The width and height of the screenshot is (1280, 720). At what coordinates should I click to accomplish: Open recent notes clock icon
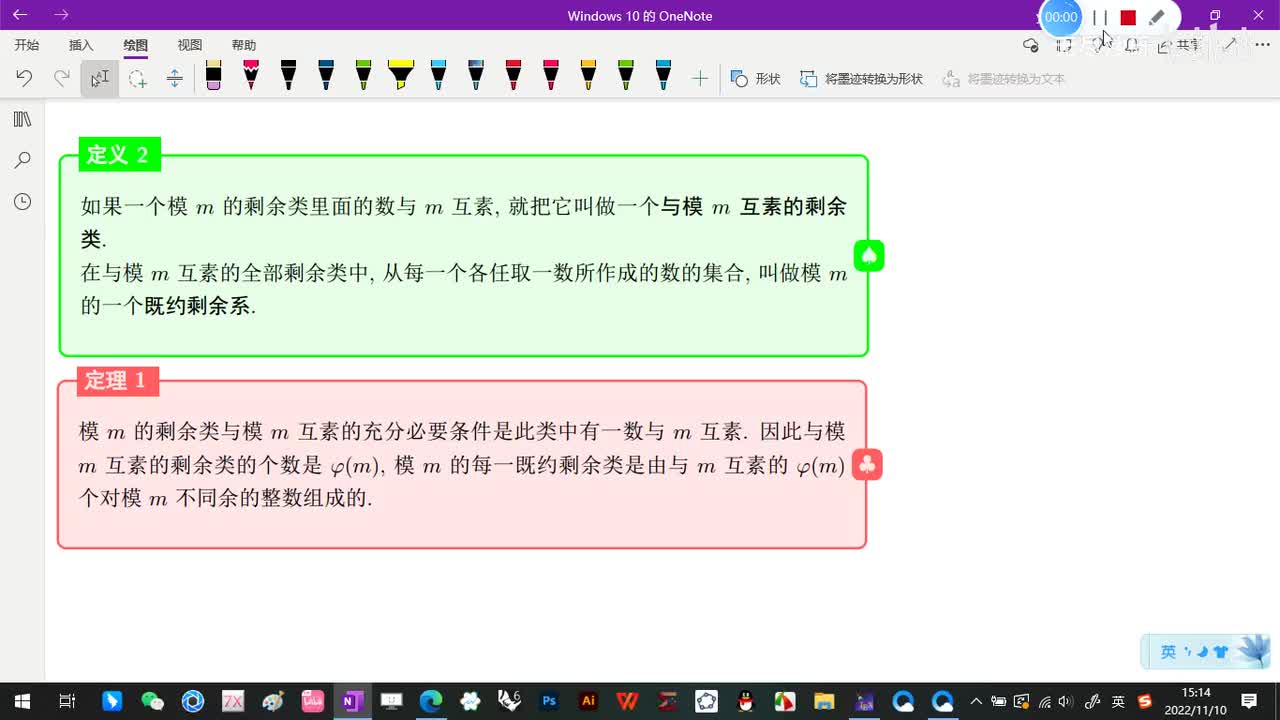[22, 202]
